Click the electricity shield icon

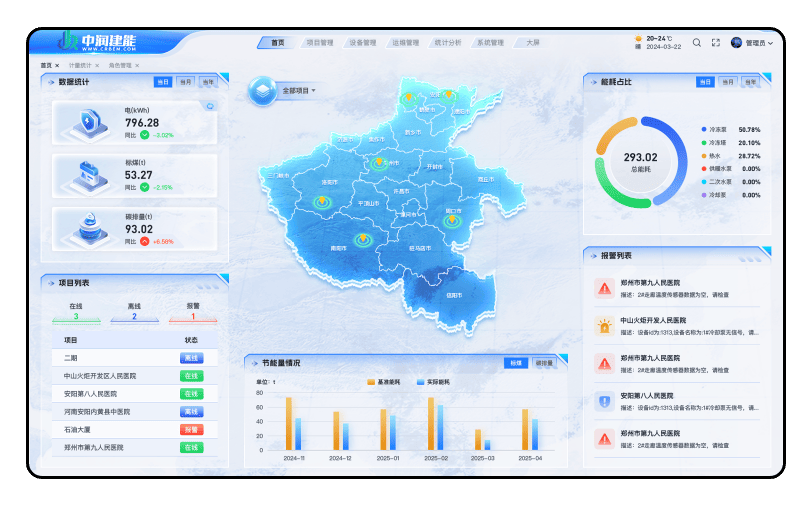(89, 123)
